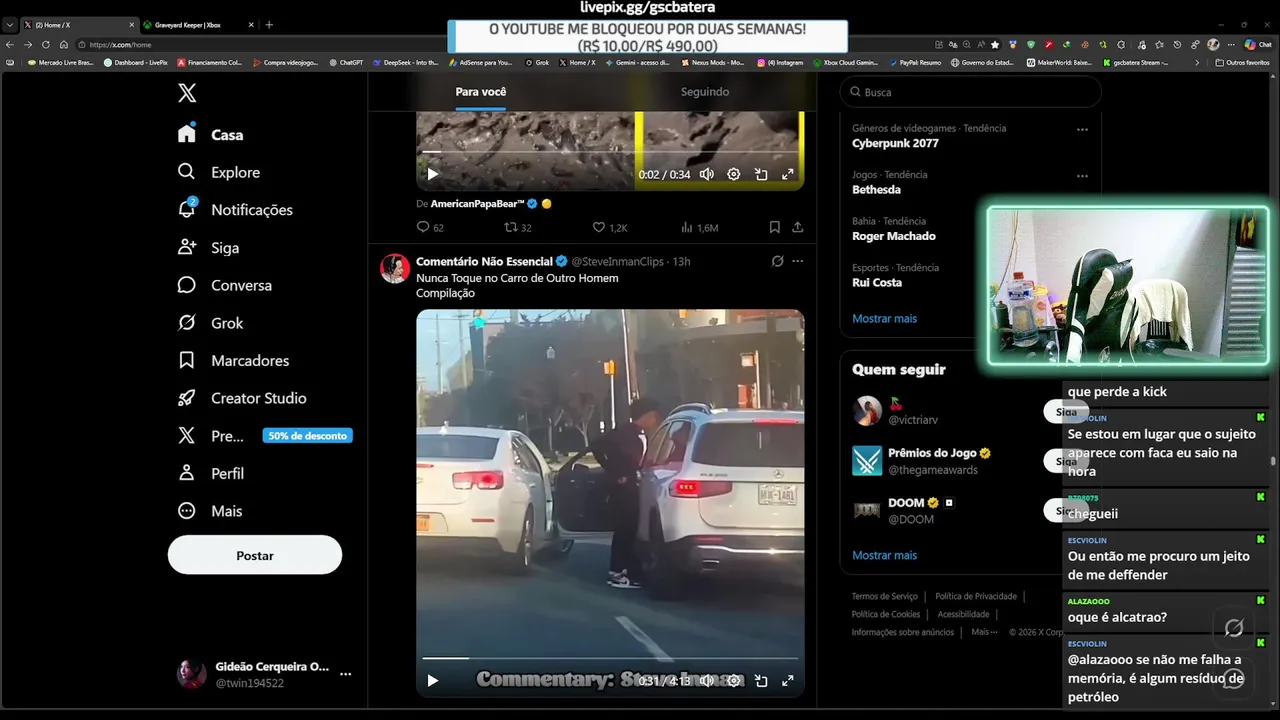Toggle picture-in-picture on top video
This screenshot has width=1280, height=720.
(761, 174)
